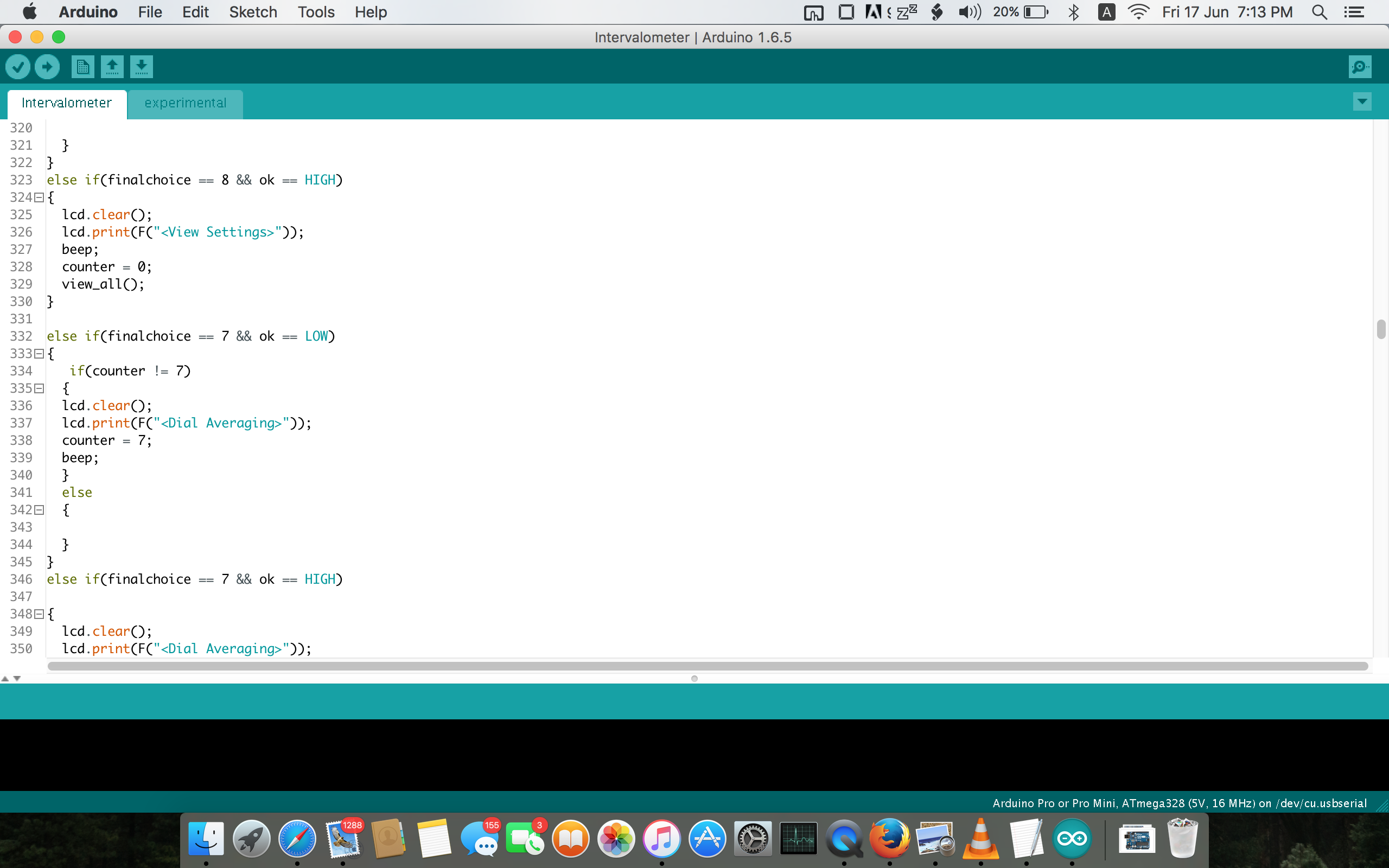Click the Open sketch up-arrow icon
Screen dimensions: 1389x868
point(112,67)
